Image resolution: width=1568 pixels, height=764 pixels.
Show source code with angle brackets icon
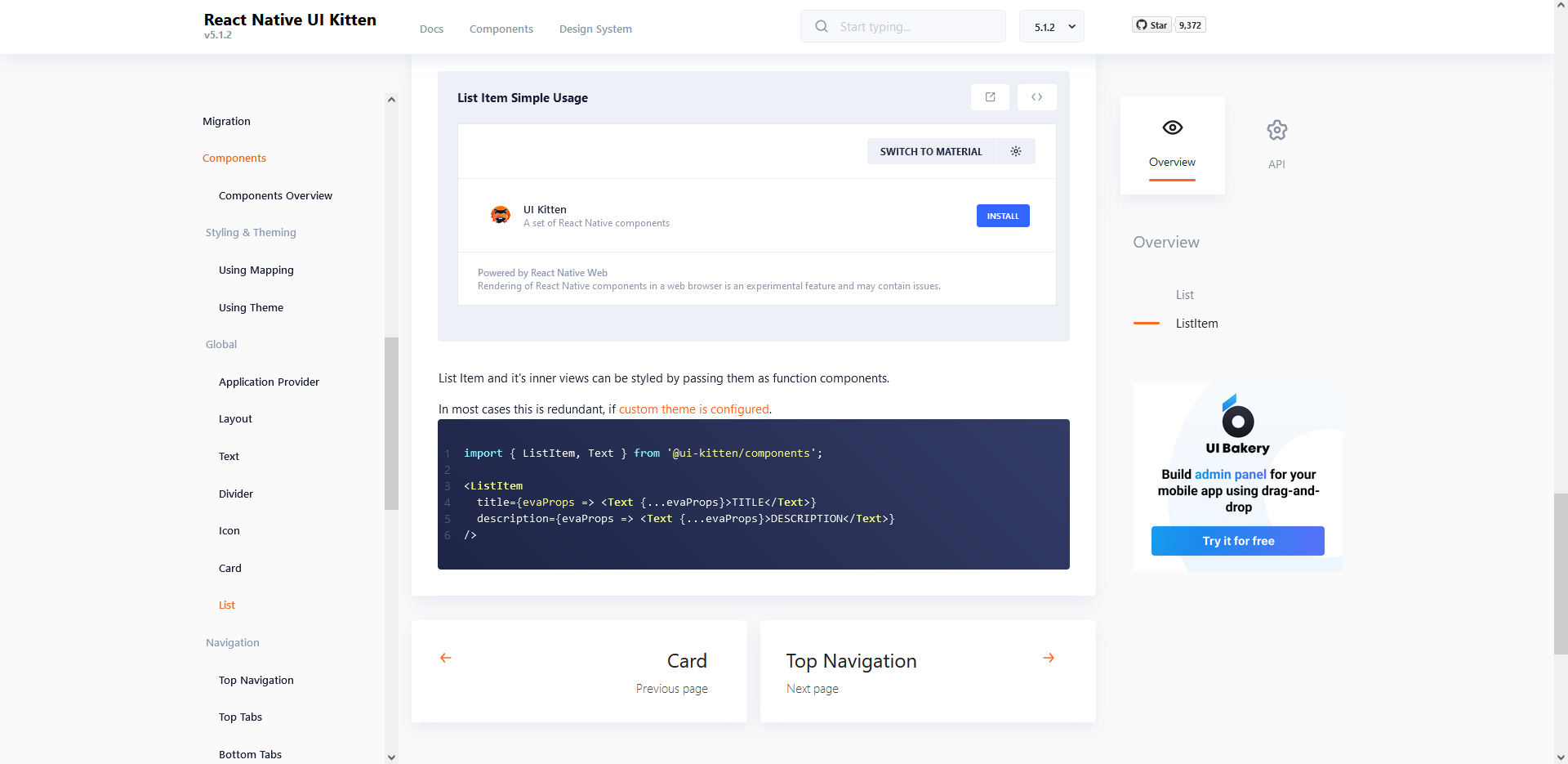coord(1036,97)
